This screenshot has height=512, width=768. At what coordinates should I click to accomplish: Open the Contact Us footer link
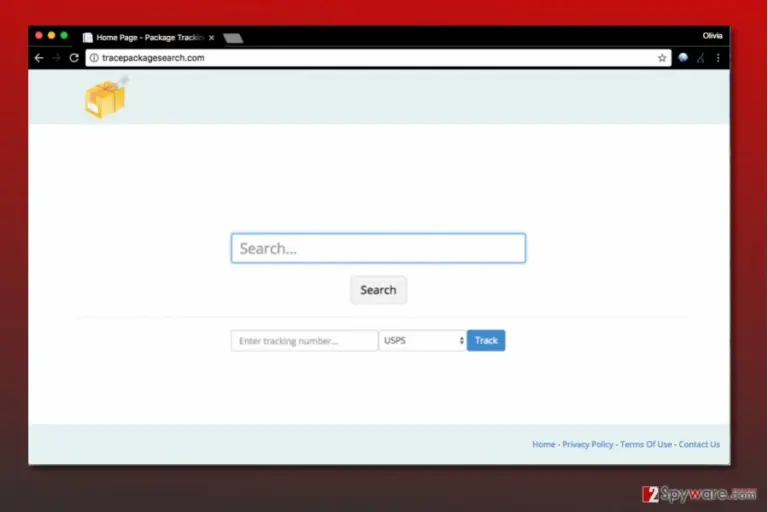click(x=699, y=444)
